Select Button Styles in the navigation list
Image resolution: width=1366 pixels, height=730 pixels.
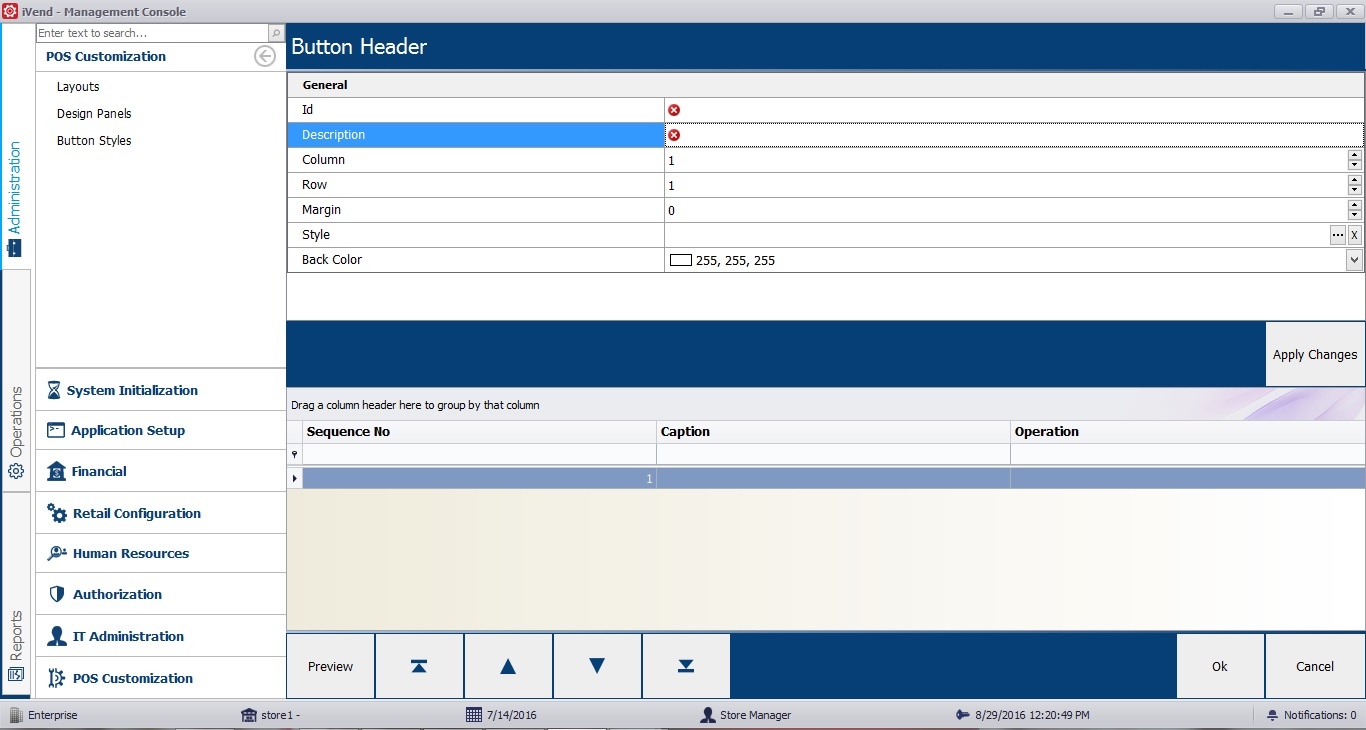[94, 141]
